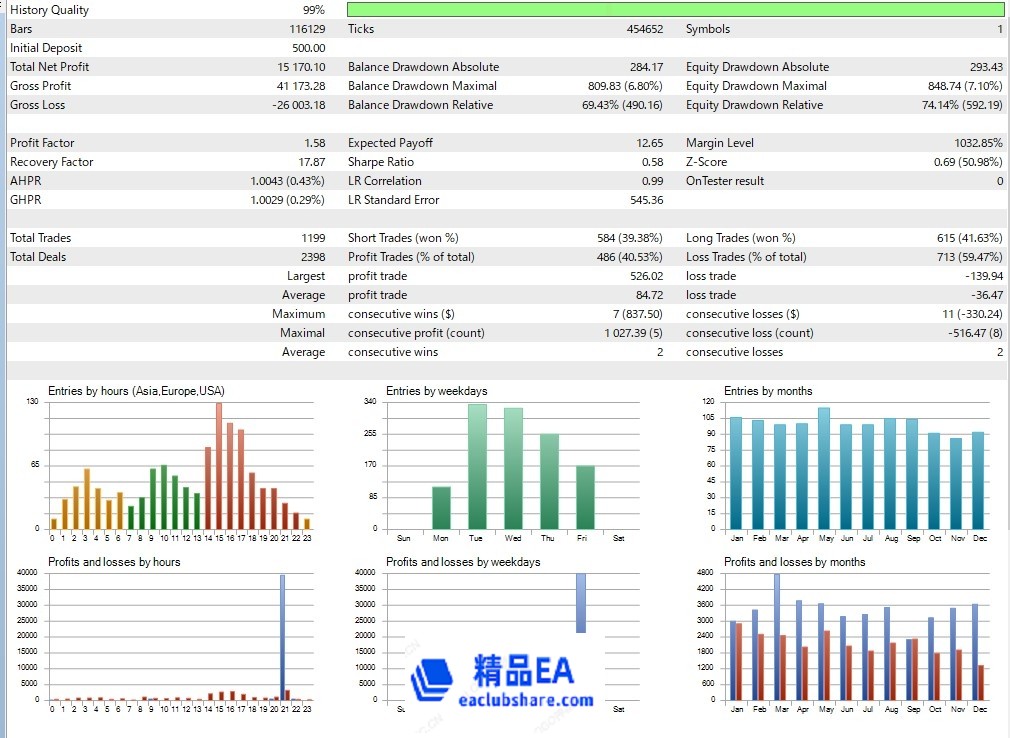
Task: Click the tall blue hour-21 profit bar
Action: coord(282,637)
